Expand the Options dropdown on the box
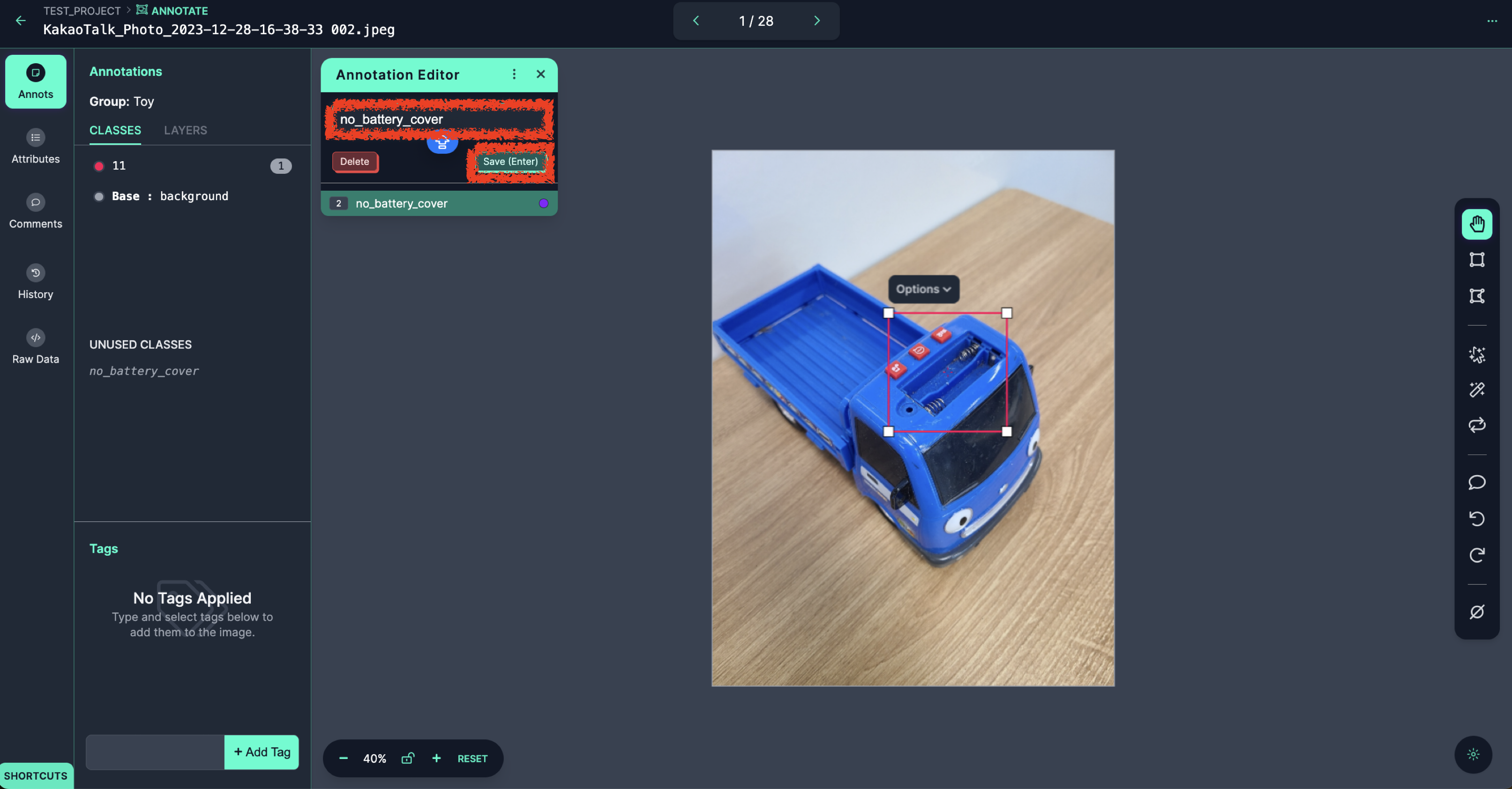This screenshot has width=1512, height=789. tap(923, 289)
